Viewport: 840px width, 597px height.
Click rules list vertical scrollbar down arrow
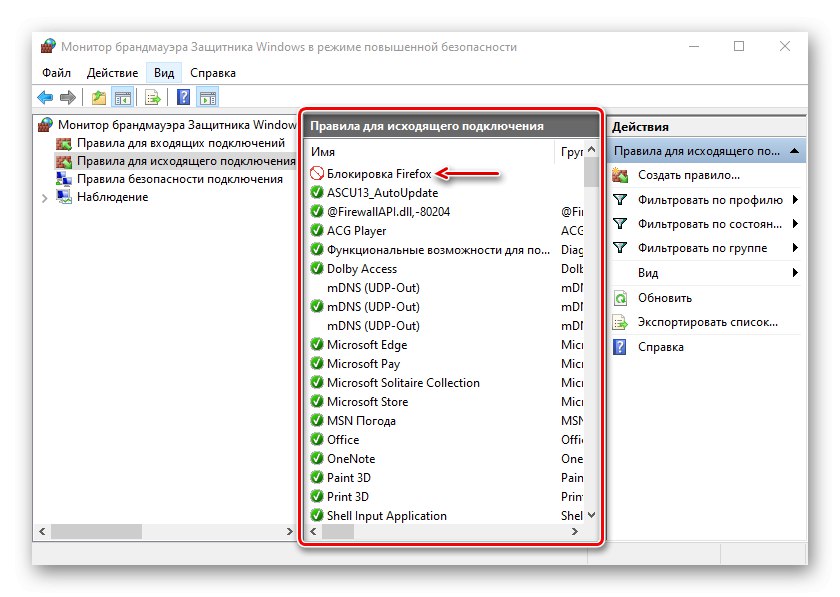pos(591,515)
